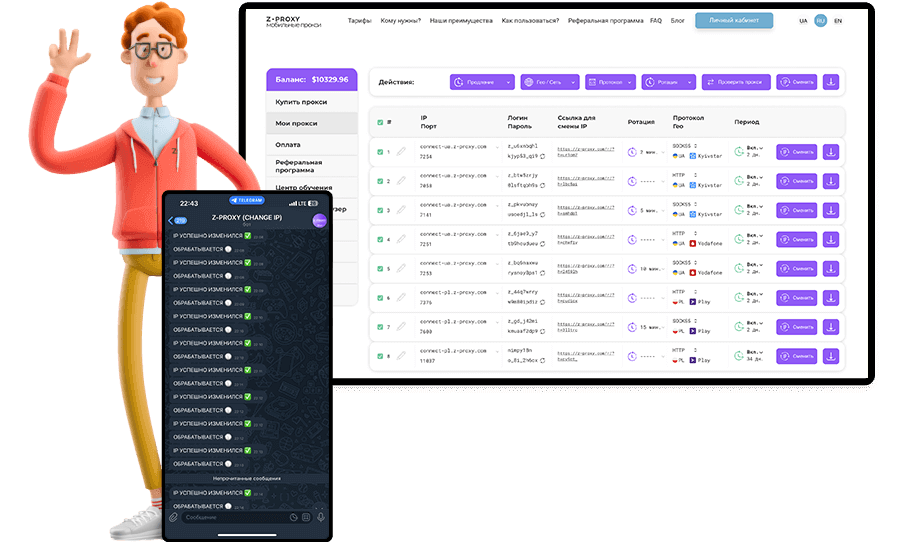
Task: Uncheck the checkbox for row 7
Action: click(x=380, y=327)
